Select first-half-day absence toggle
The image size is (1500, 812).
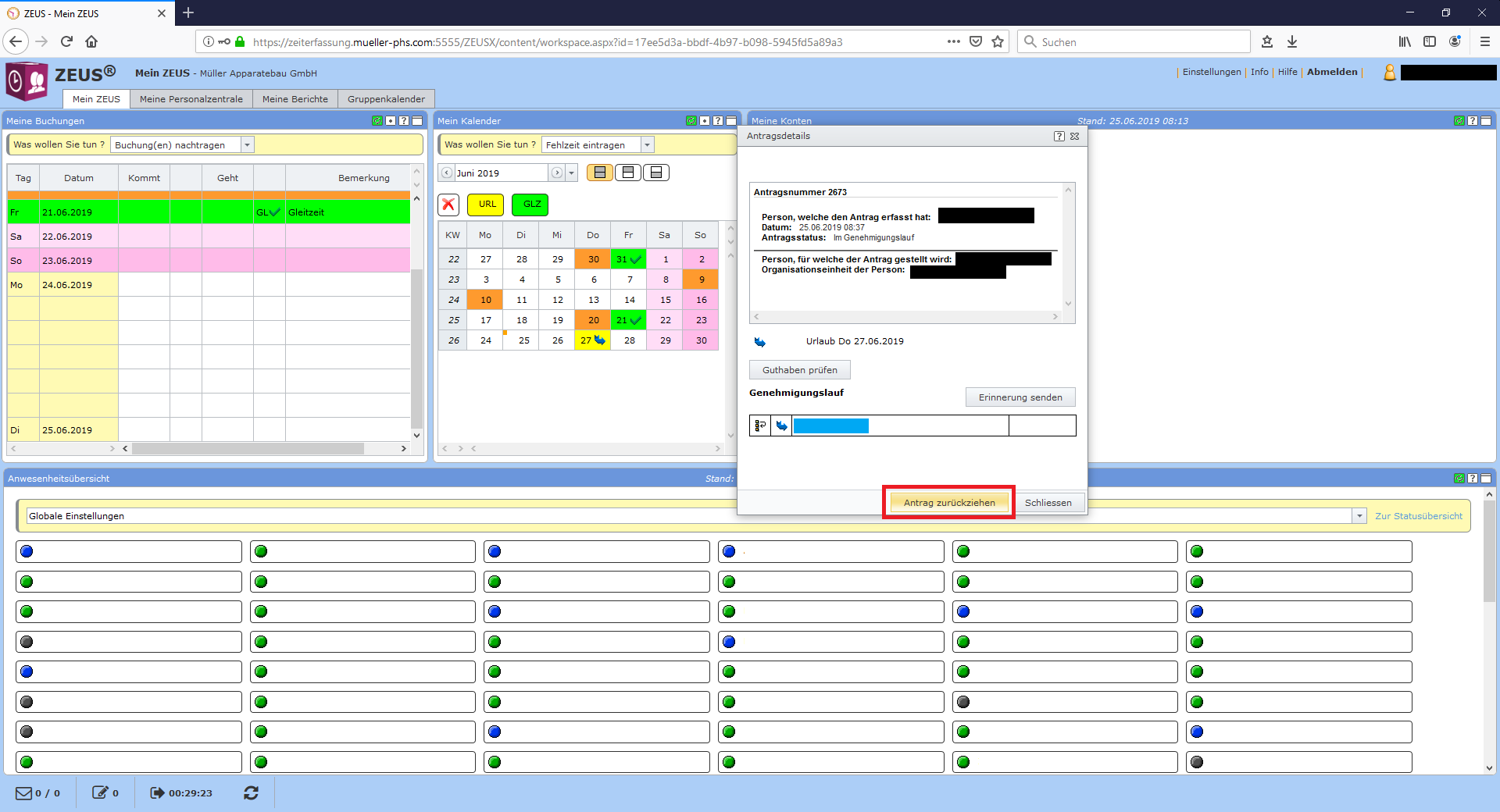pyautogui.click(x=628, y=173)
